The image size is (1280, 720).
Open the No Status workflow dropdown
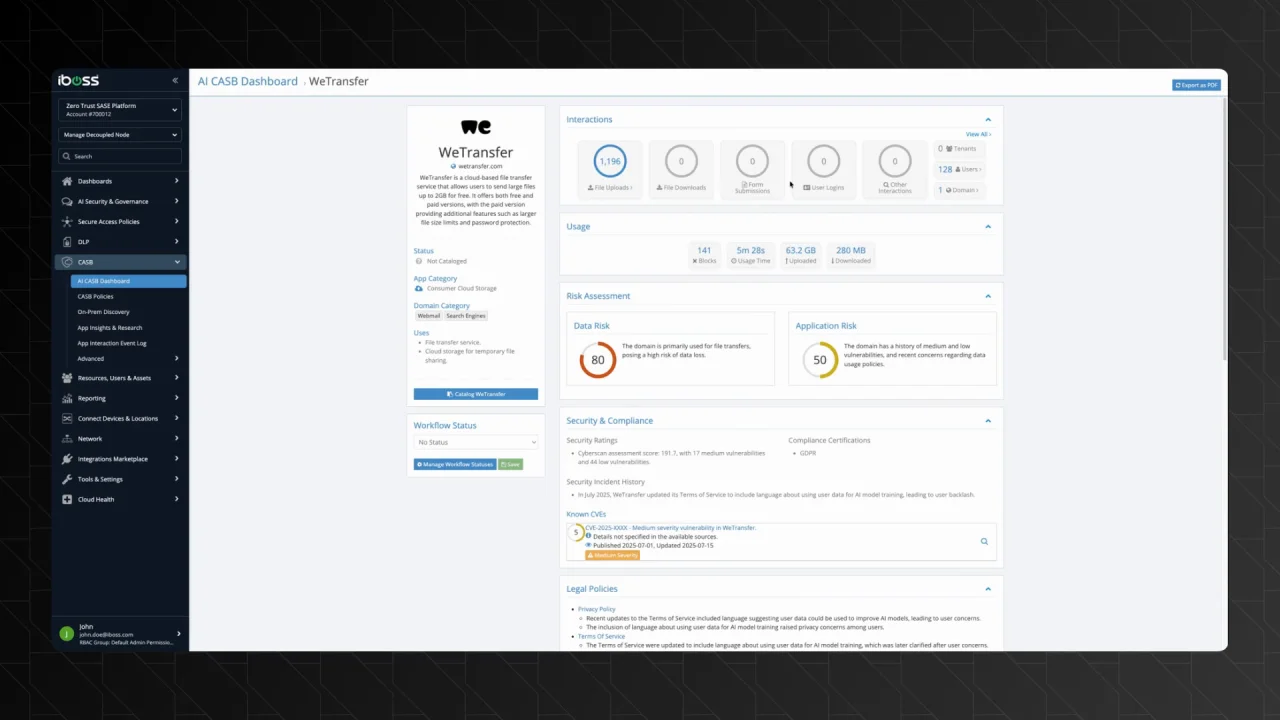pyautogui.click(x=476, y=442)
